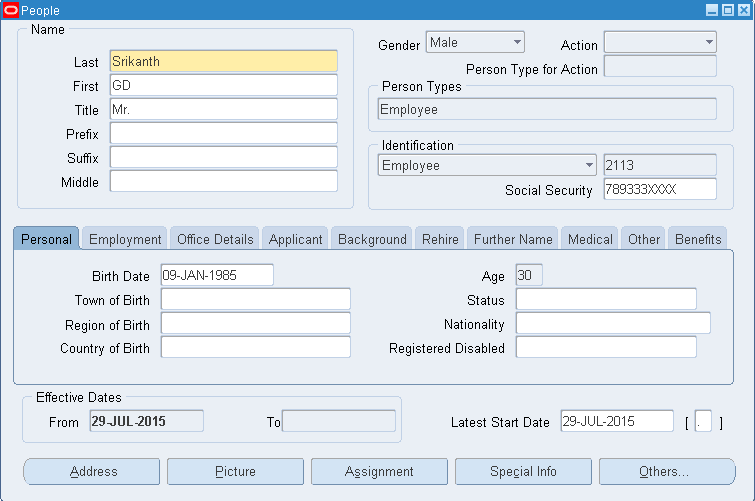Open the Others... button
The image size is (755, 501).
667,471
